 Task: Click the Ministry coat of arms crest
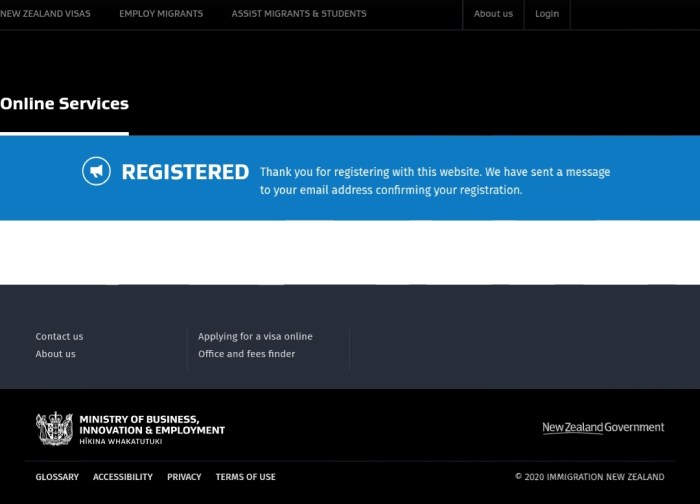(54, 429)
